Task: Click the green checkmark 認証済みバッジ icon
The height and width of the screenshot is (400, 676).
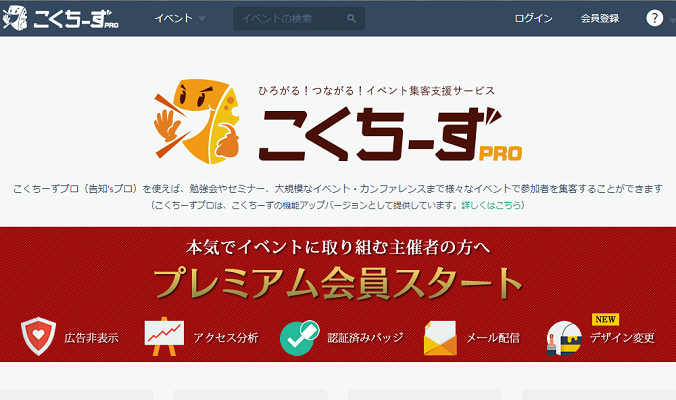Action: [300, 338]
